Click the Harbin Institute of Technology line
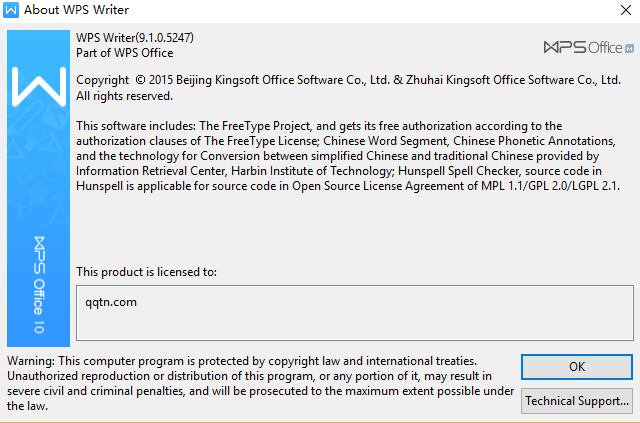The image size is (640, 423). tap(339, 171)
